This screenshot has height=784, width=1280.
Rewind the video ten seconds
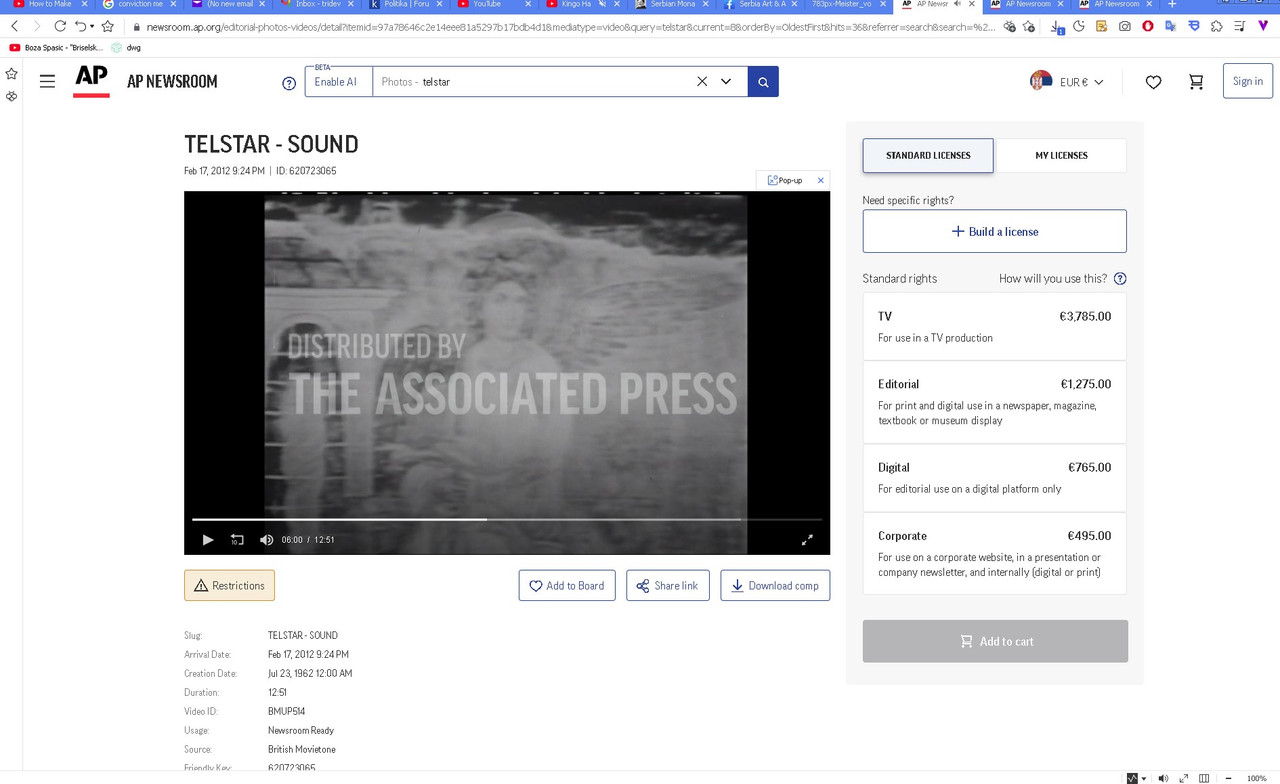[237, 539]
